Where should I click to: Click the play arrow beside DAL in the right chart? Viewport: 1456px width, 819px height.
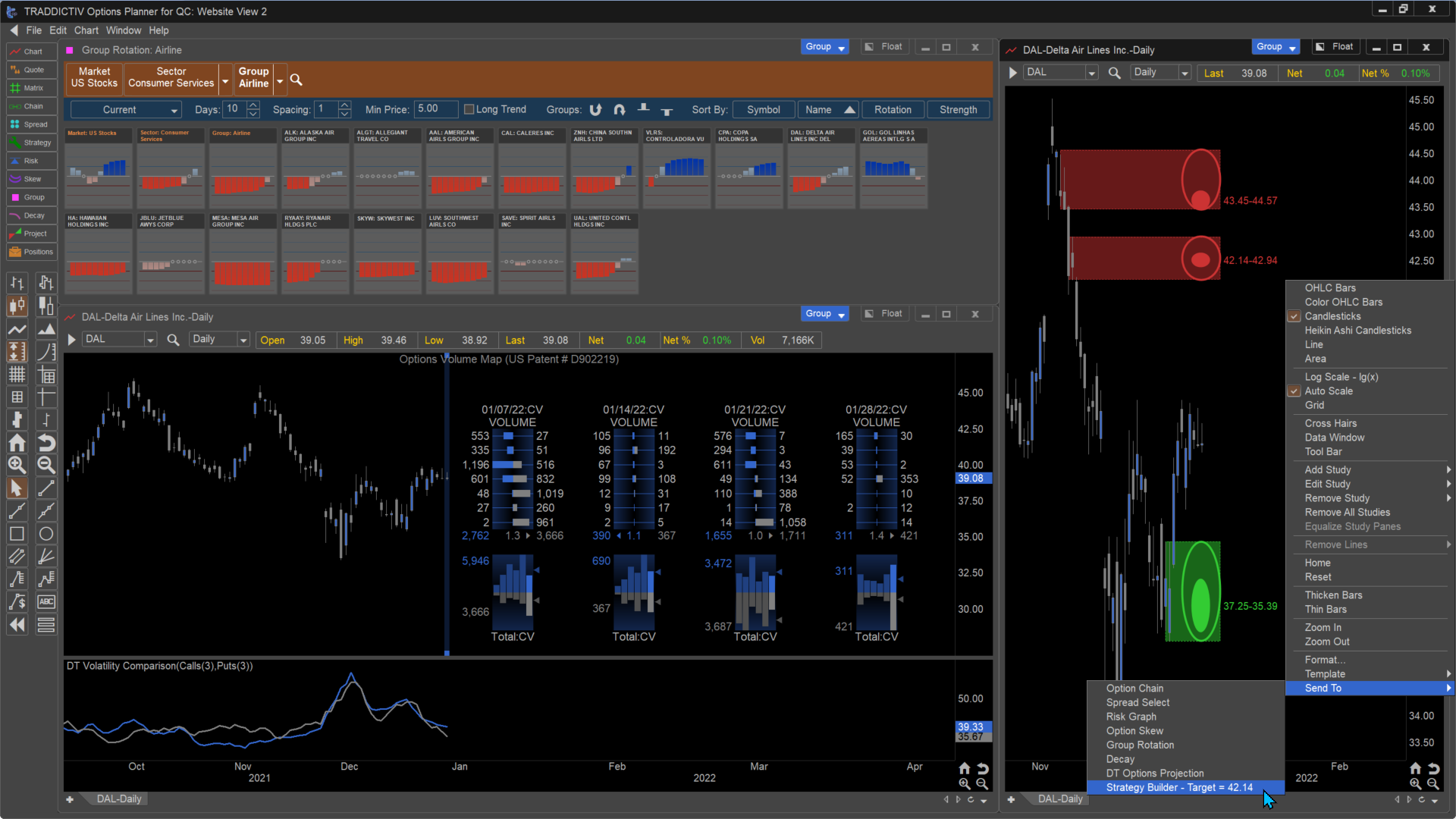(1013, 73)
